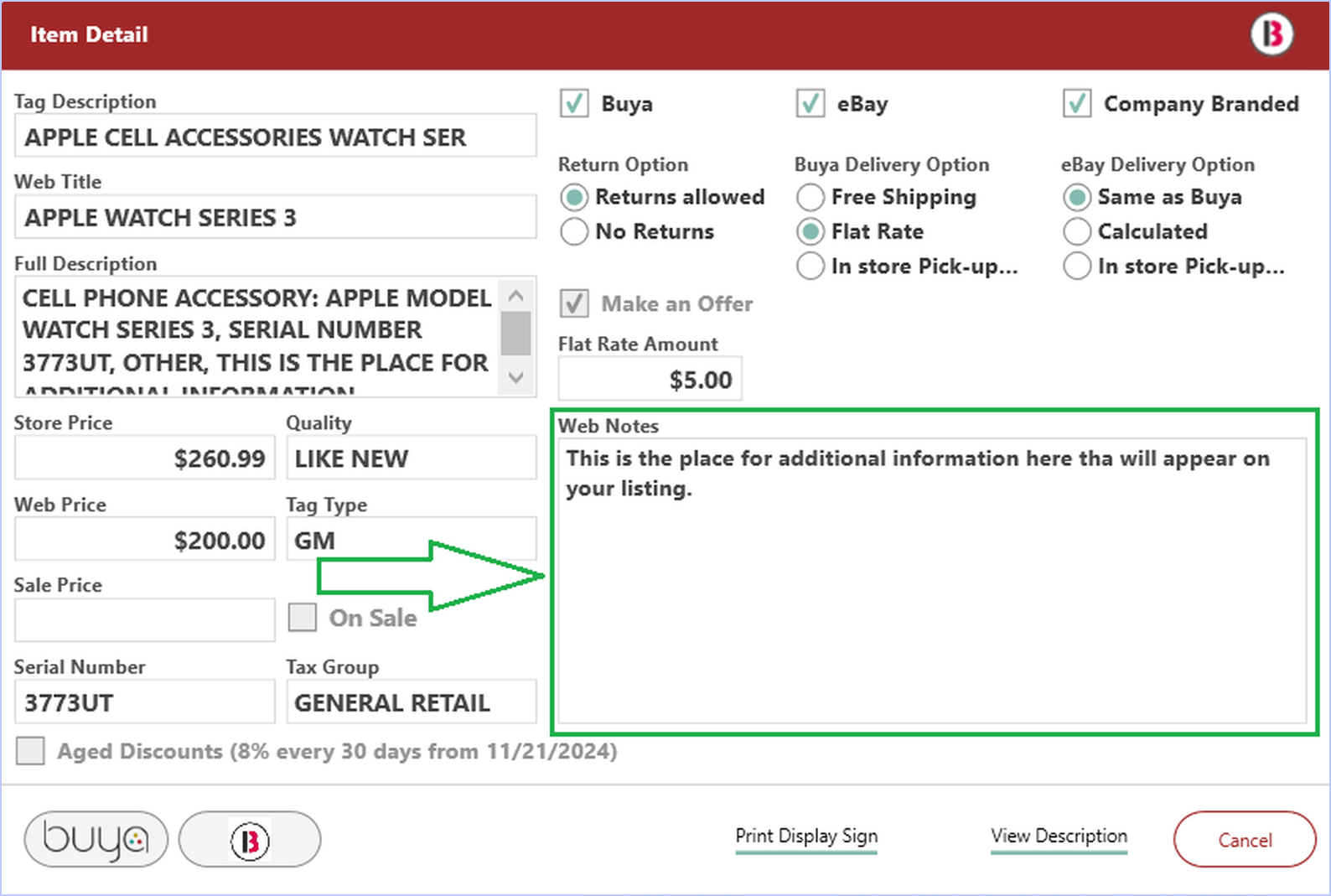Choose Free Shipping delivery option
Viewport: 1331px width, 896px height.
point(811,198)
